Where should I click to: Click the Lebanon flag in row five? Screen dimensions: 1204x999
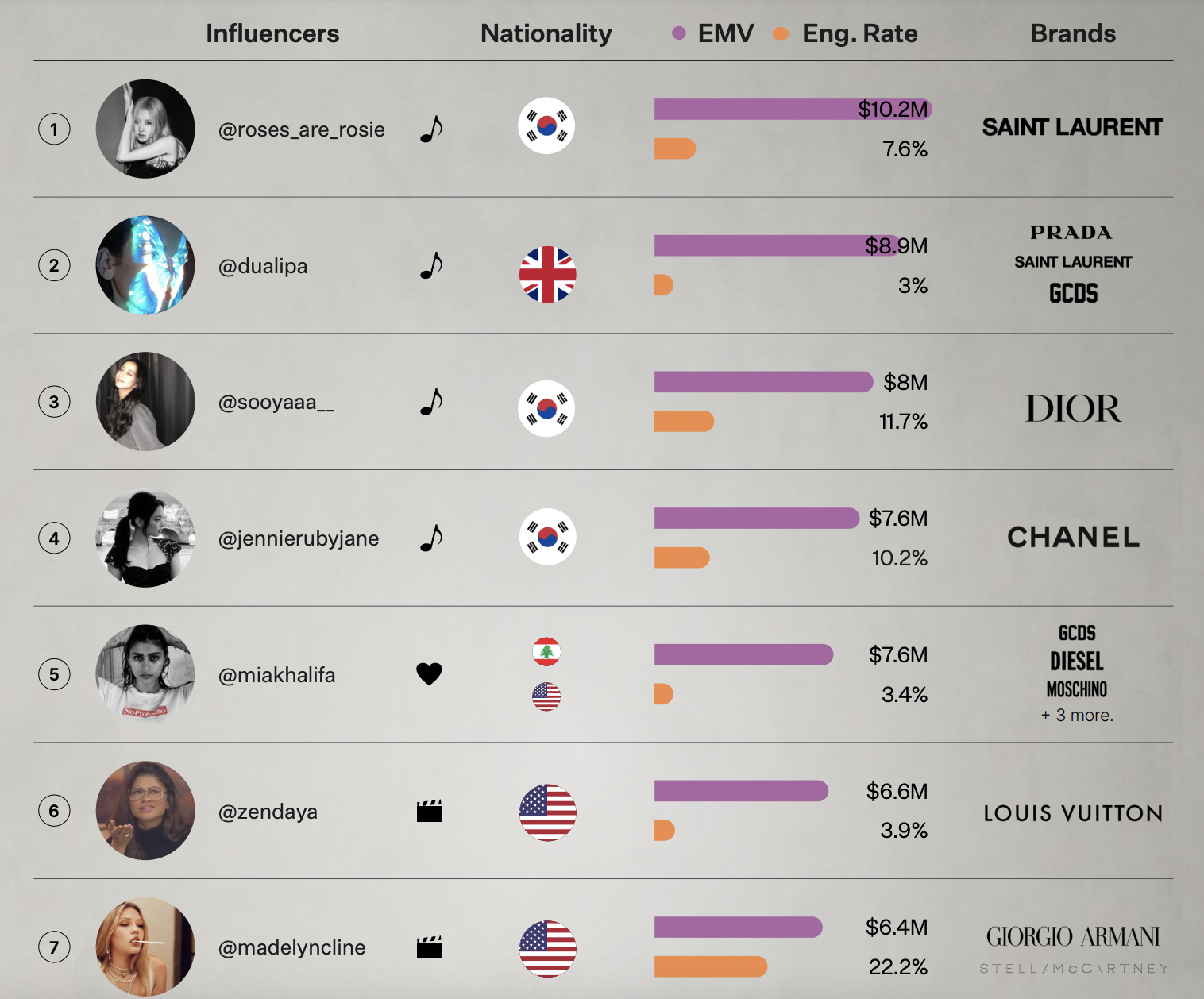(546, 652)
